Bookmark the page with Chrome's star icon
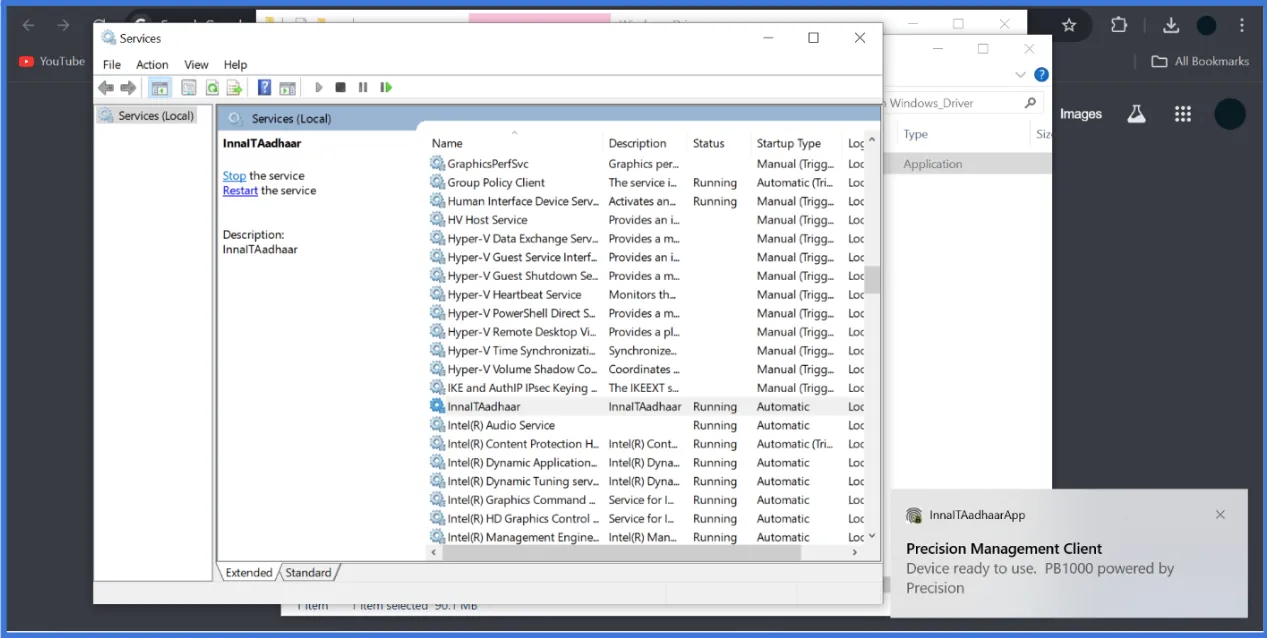Screen dimensions: 1267x638 tap(1069, 25)
